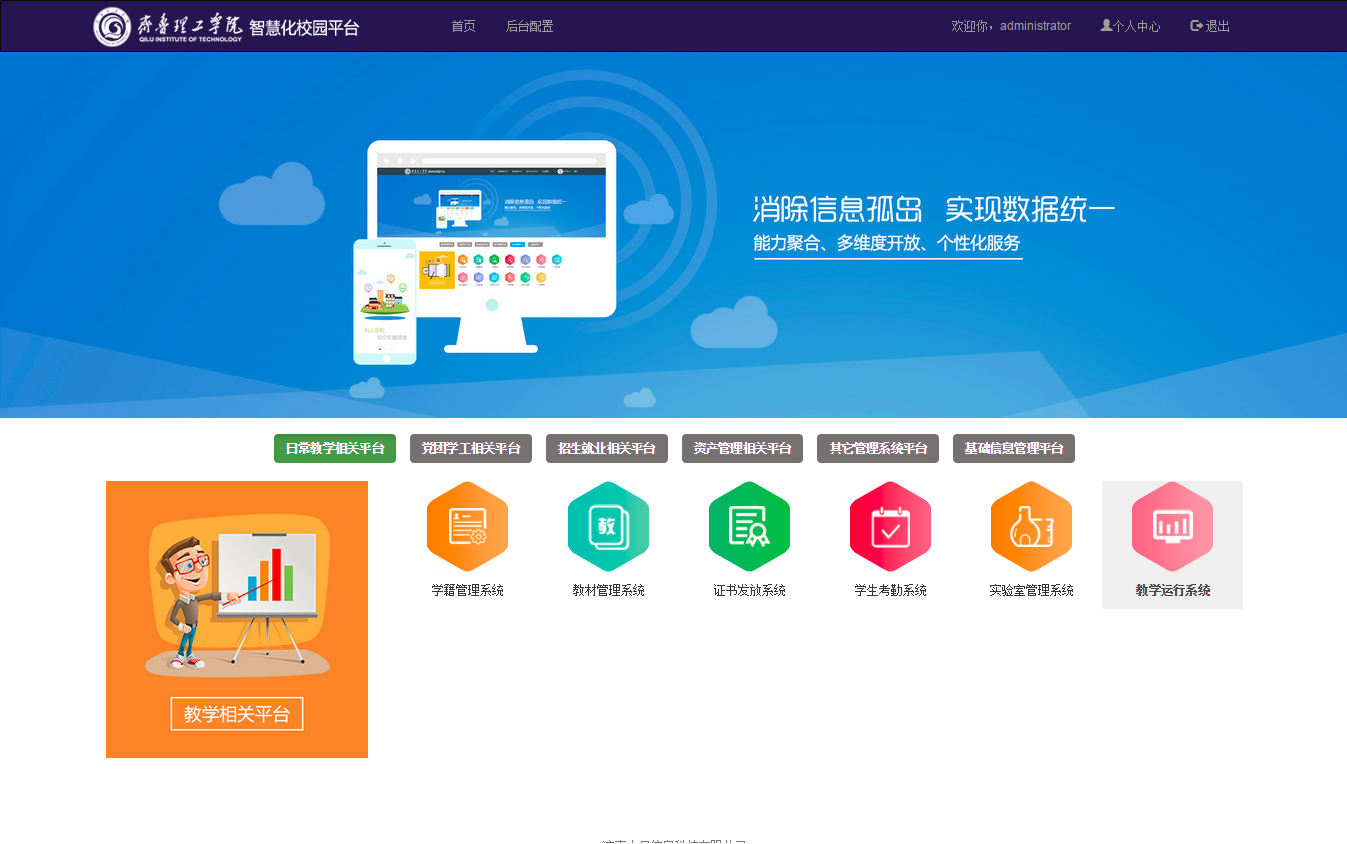Image resolution: width=1347 pixels, height=844 pixels.
Task: Click the banner slogan 消除信息孤岛 实现数据统一
Action: 934,209
